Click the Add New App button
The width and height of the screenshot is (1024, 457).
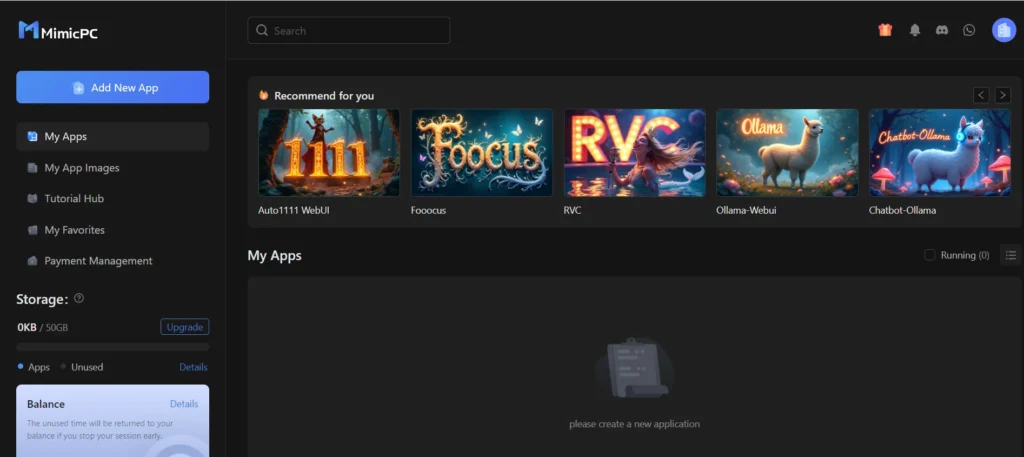pos(112,87)
